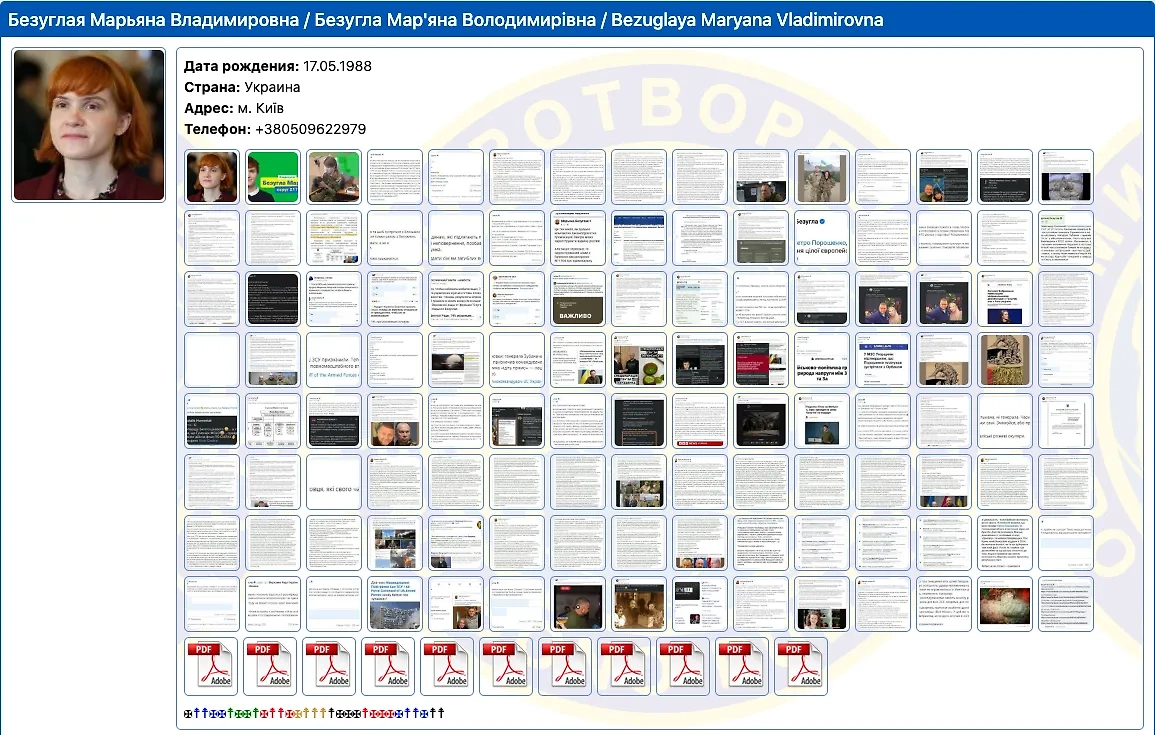Click the first black cross icon below the PDFs

(186, 712)
